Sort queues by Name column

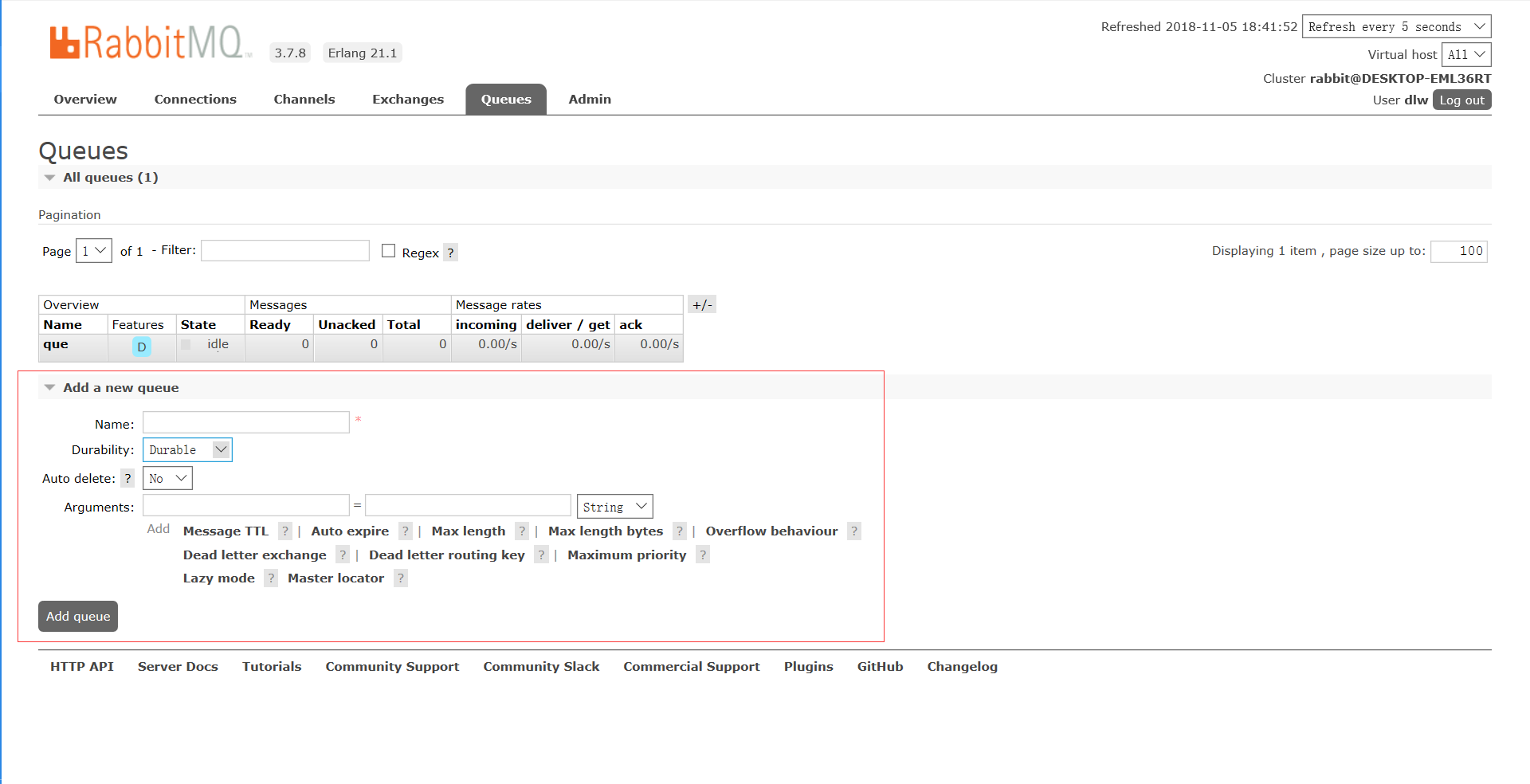coord(63,325)
